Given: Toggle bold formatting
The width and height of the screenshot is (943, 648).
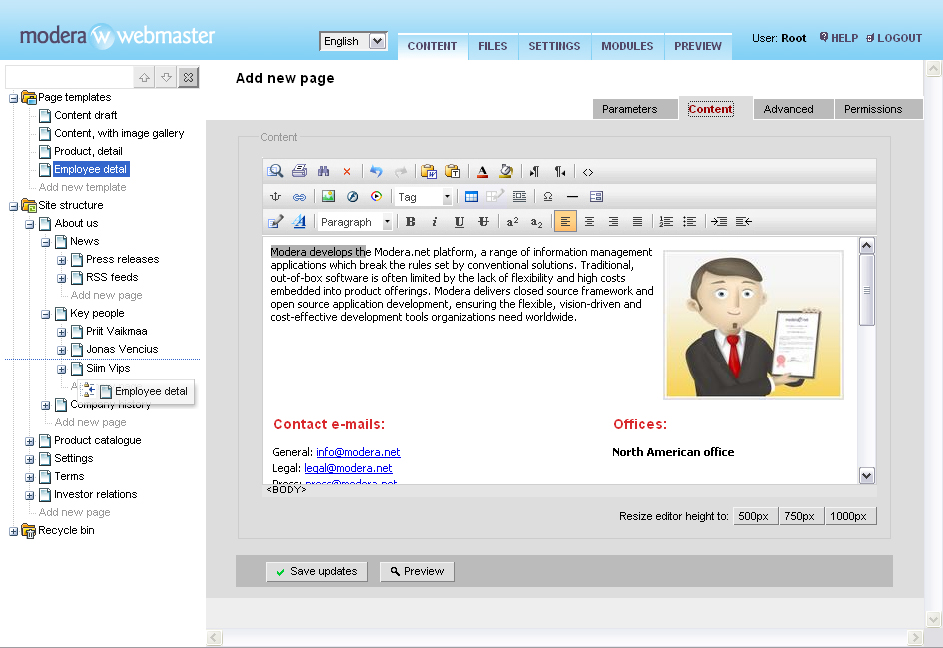Looking at the screenshot, I should pos(411,221).
